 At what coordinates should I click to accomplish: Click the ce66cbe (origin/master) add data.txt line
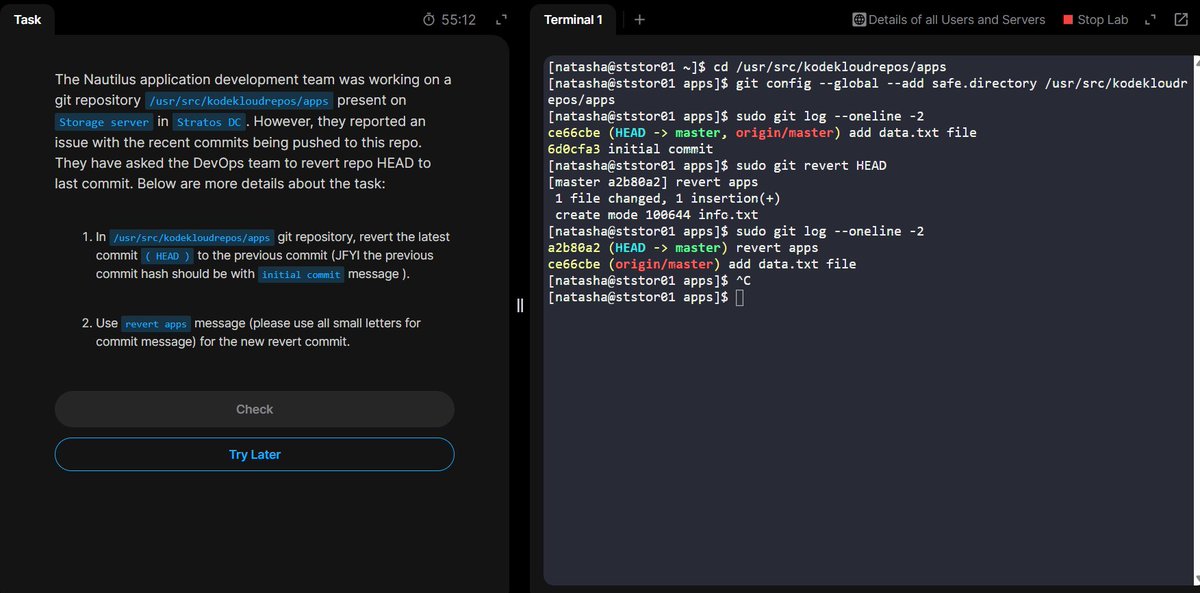(x=702, y=264)
